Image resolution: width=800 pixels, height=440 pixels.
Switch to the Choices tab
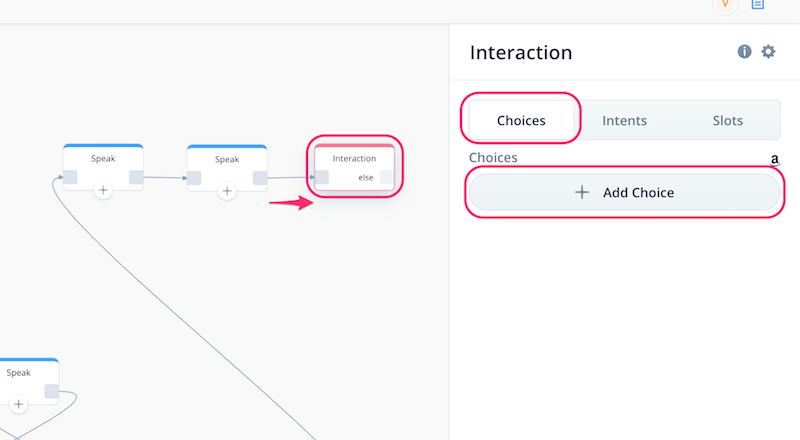tap(521, 120)
